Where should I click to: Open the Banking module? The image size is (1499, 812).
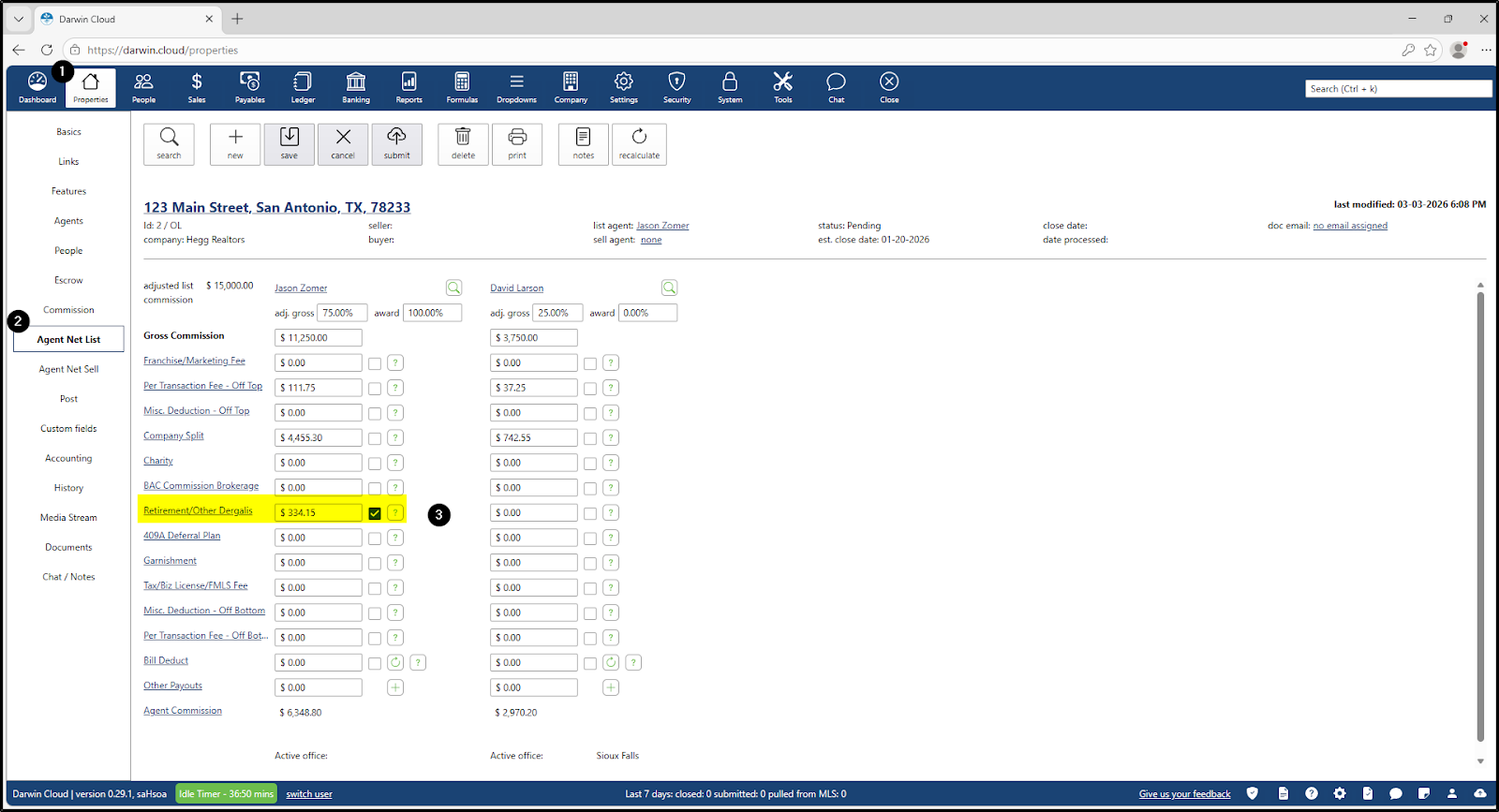(x=356, y=87)
